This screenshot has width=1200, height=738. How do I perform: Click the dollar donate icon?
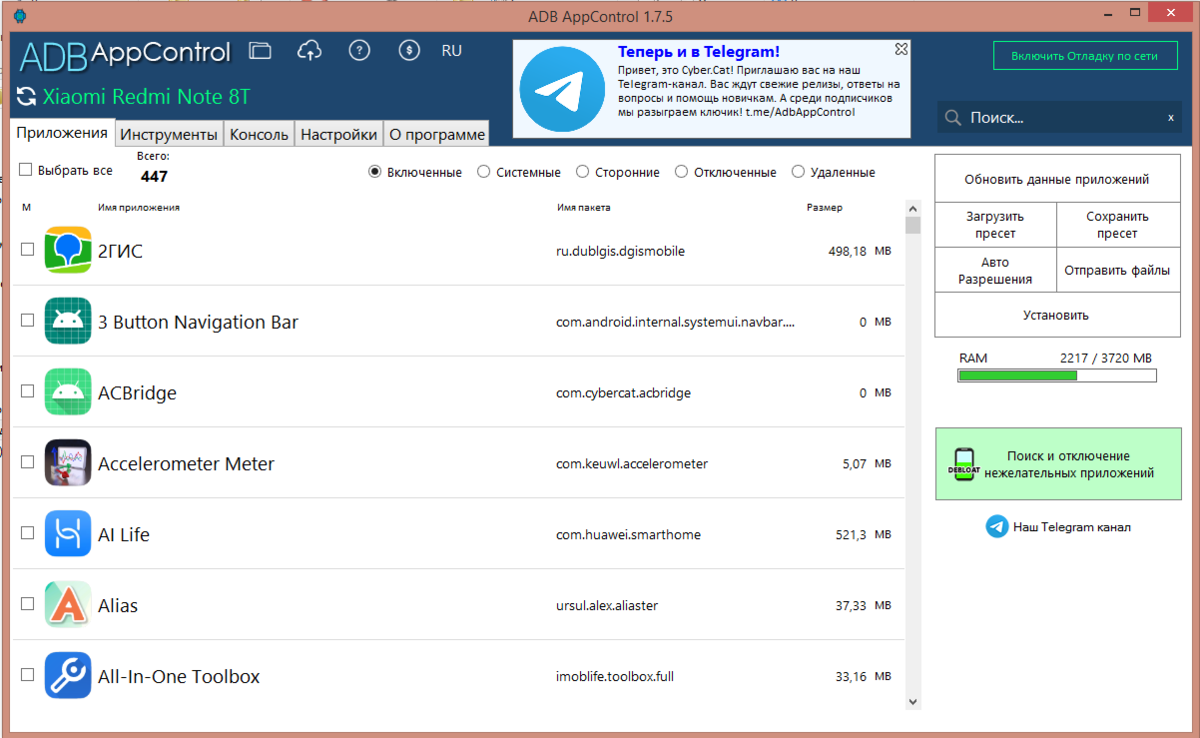tap(409, 51)
